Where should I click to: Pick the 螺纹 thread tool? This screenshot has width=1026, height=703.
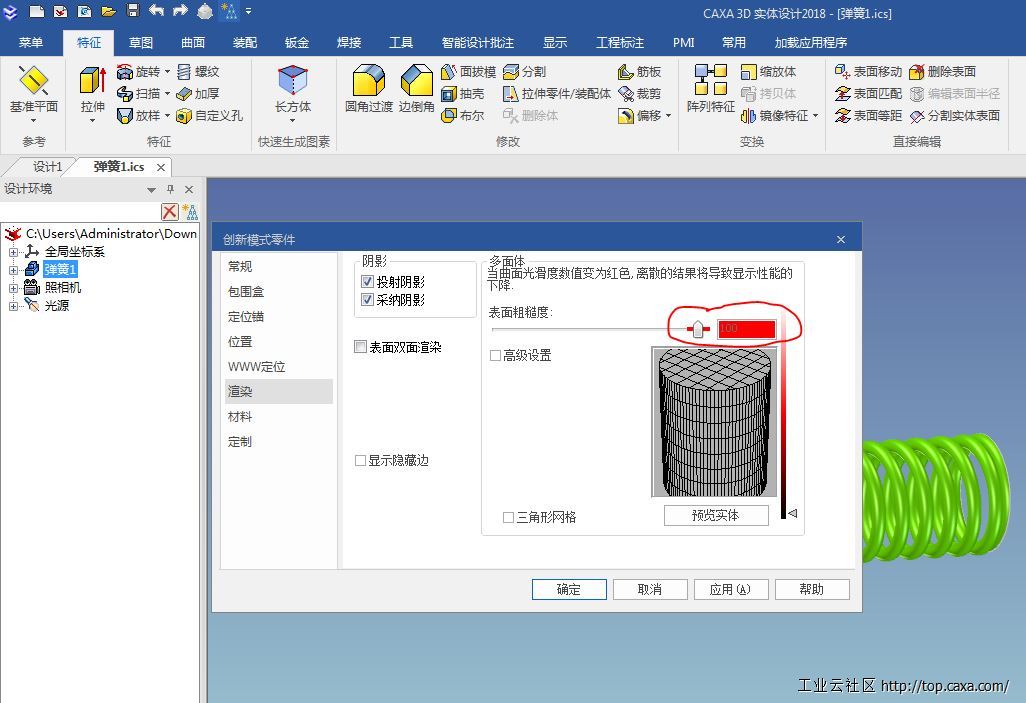[198, 71]
